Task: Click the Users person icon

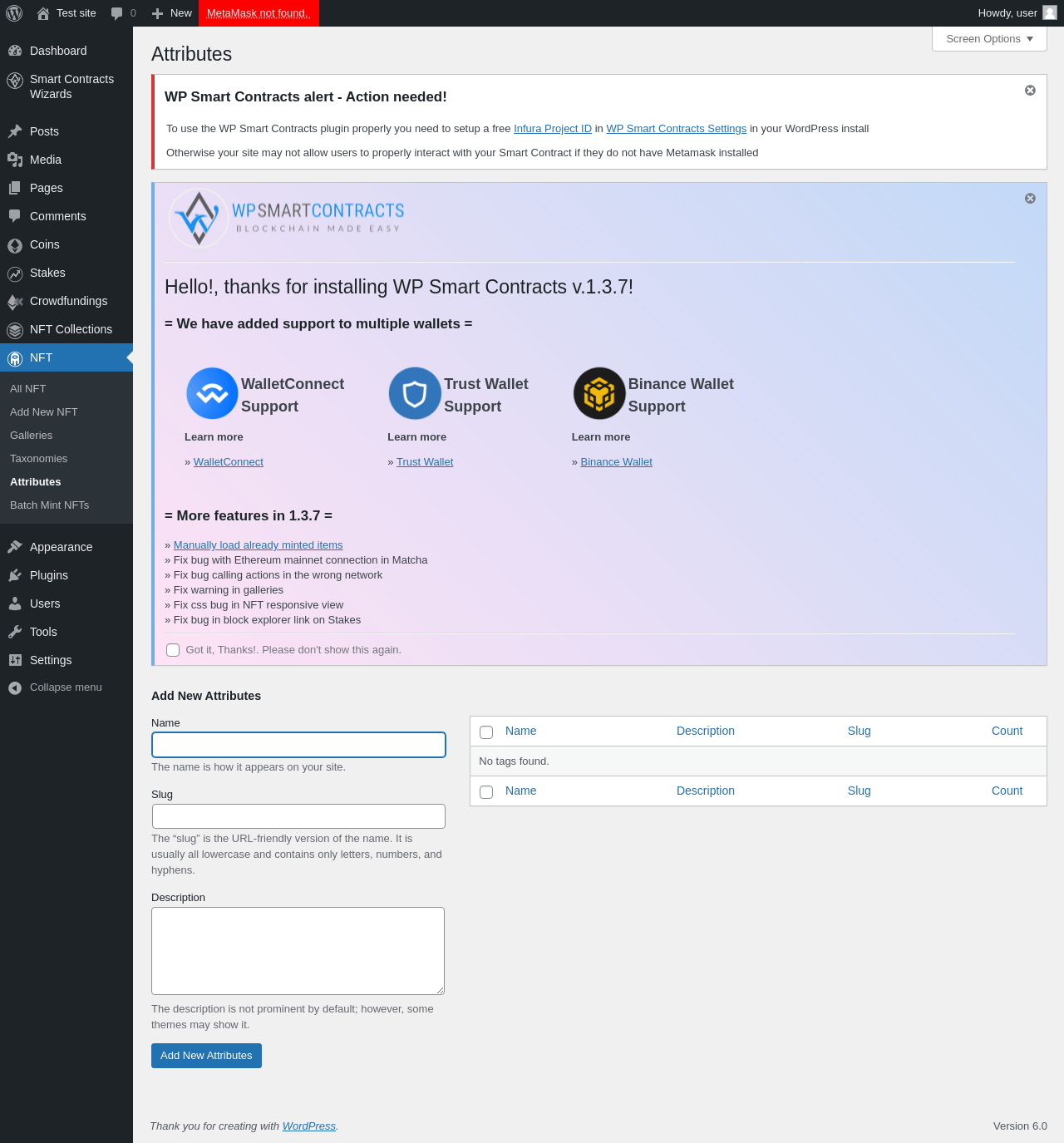Action: [x=15, y=604]
